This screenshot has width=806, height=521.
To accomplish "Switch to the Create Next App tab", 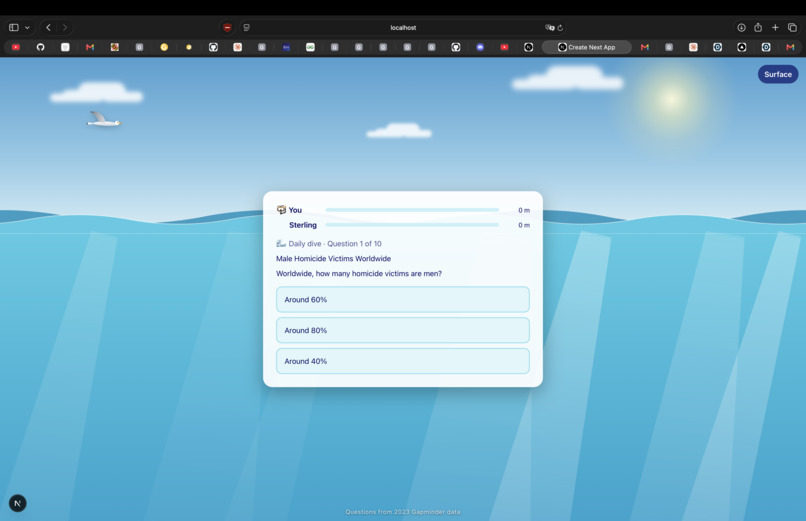I will (x=587, y=47).
